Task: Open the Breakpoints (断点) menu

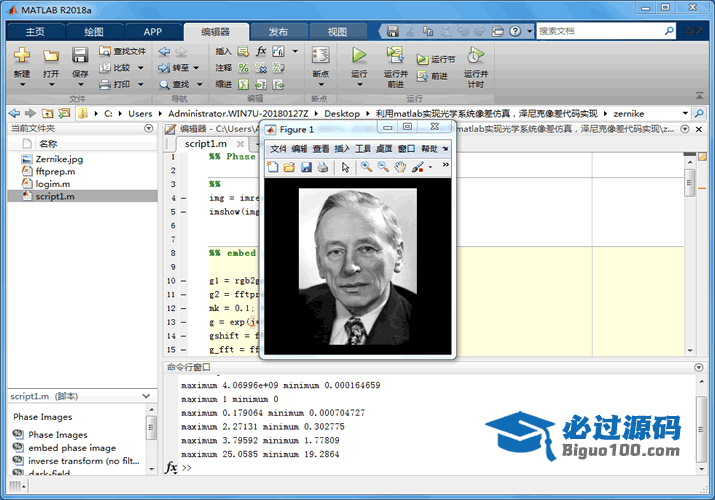Action: tap(321, 67)
